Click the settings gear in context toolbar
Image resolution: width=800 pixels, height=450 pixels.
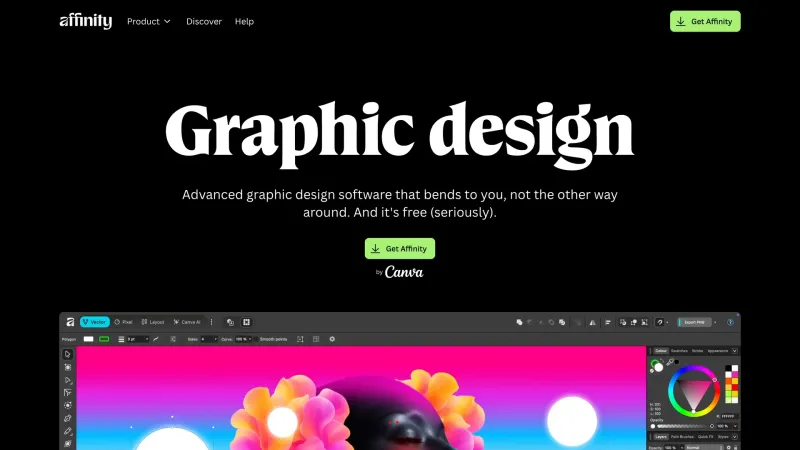click(x=332, y=339)
